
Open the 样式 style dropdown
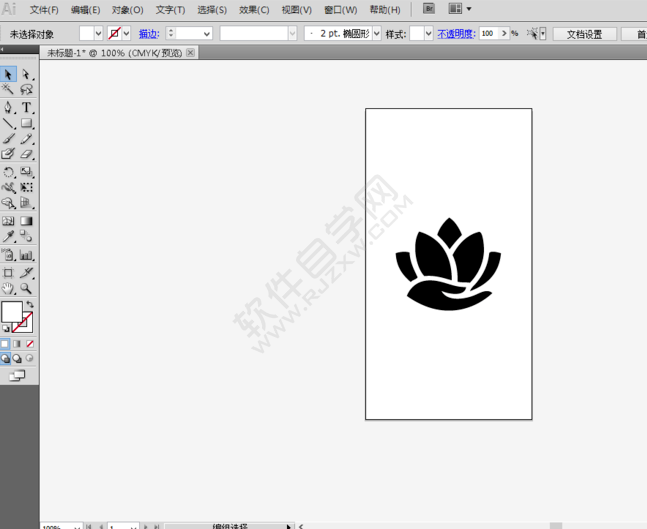tap(428, 33)
